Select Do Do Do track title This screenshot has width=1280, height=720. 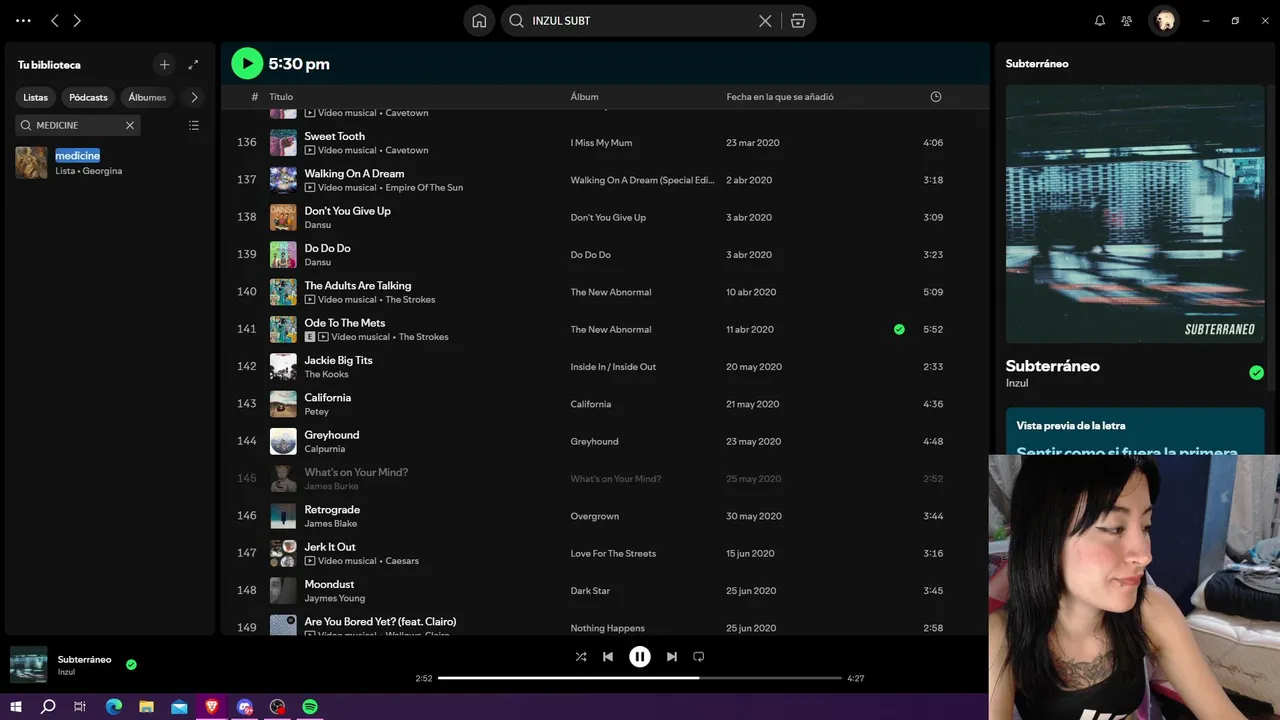point(328,248)
